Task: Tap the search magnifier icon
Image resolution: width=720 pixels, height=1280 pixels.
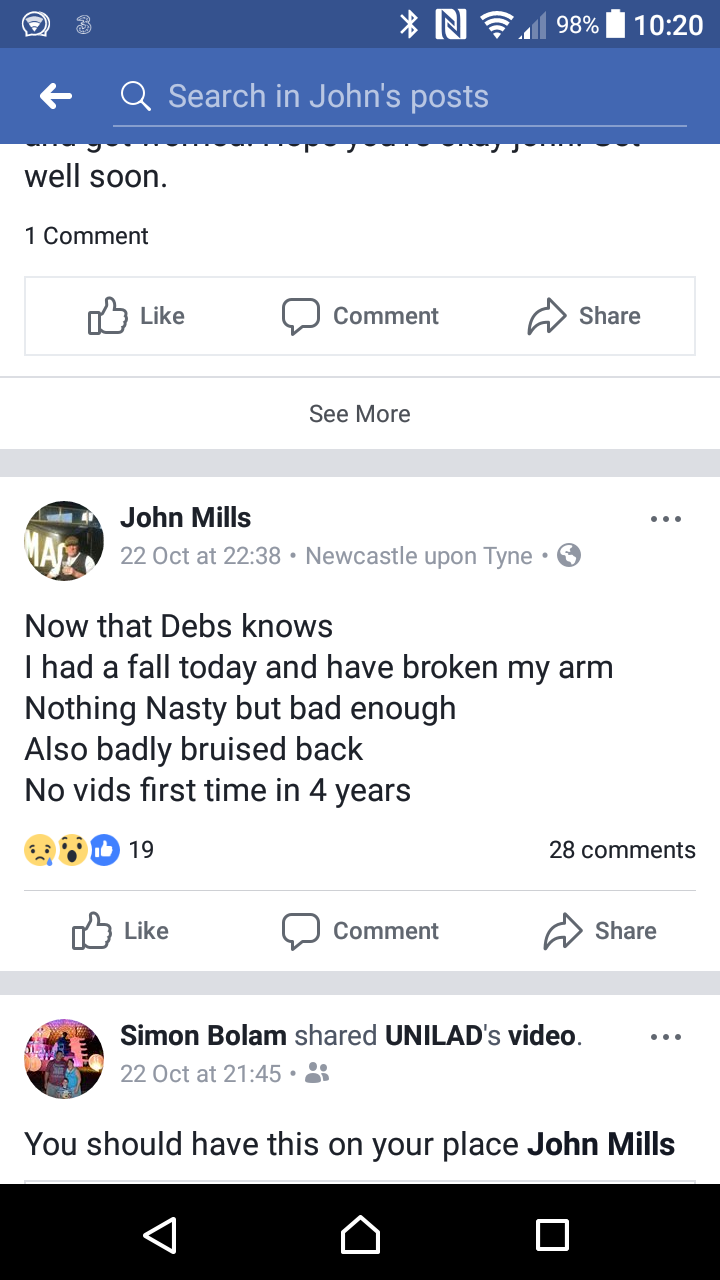Action: [135, 96]
